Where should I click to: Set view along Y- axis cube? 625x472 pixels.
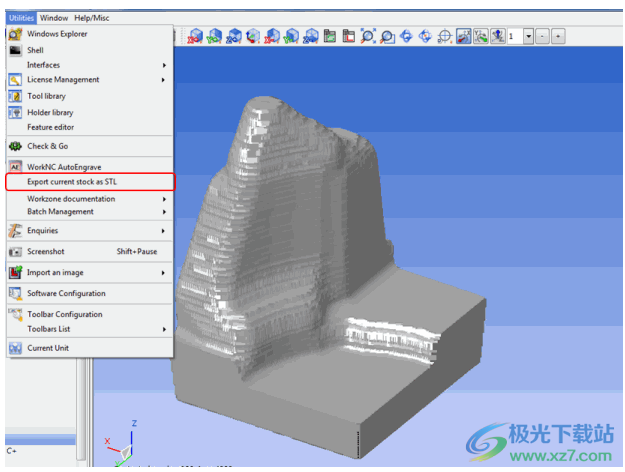pos(291,36)
